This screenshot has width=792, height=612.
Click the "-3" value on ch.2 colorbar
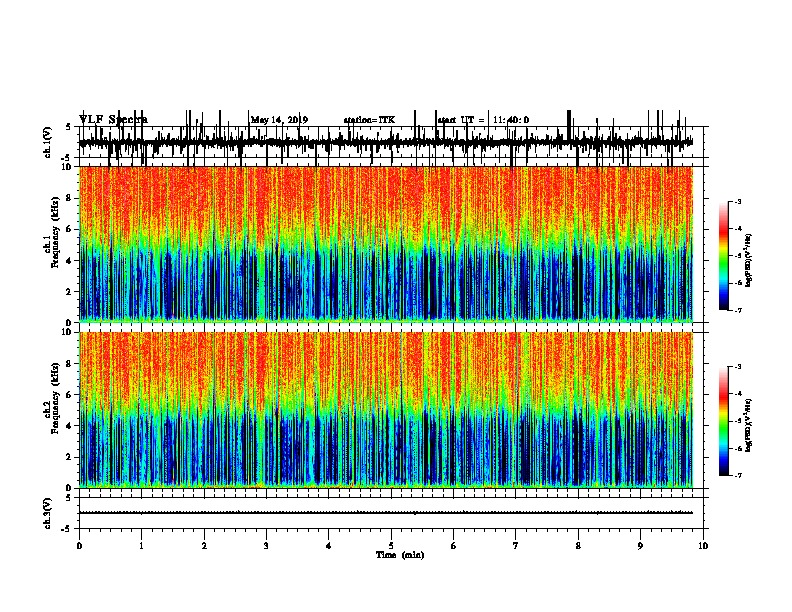pyautogui.click(x=737, y=367)
